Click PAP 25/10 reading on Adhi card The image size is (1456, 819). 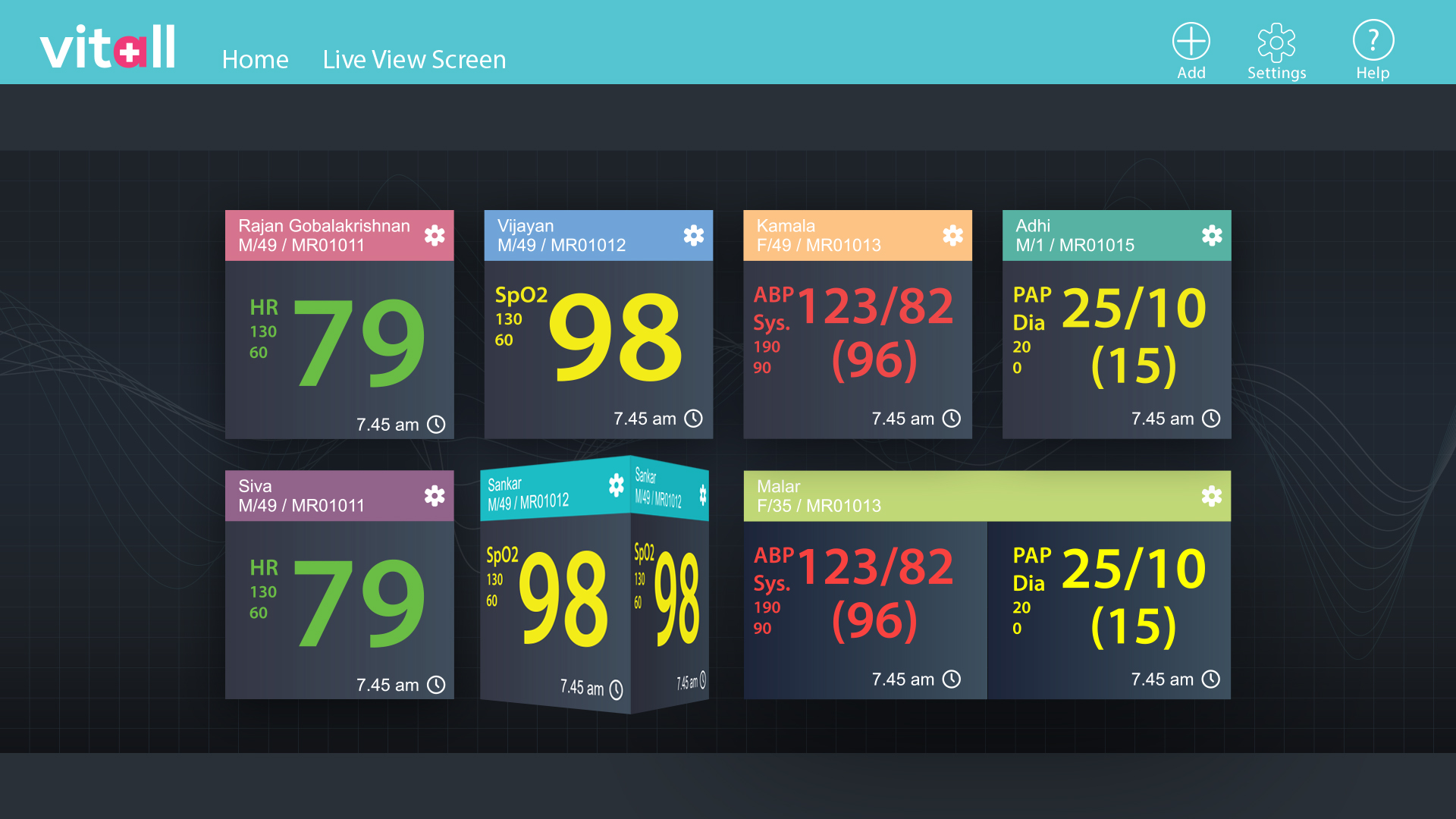1134,308
